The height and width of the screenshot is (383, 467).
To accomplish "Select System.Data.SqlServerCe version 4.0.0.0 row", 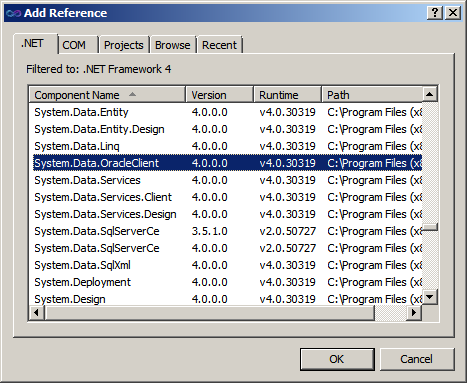I will [x=227, y=248].
